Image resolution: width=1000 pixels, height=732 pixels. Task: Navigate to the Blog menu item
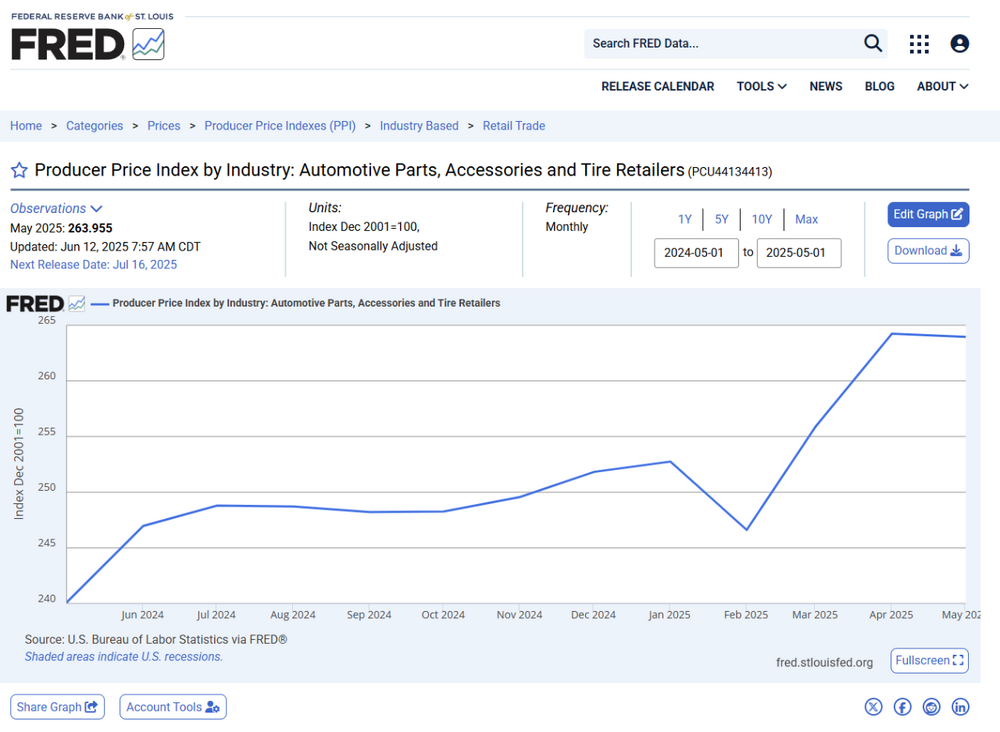tap(879, 87)
